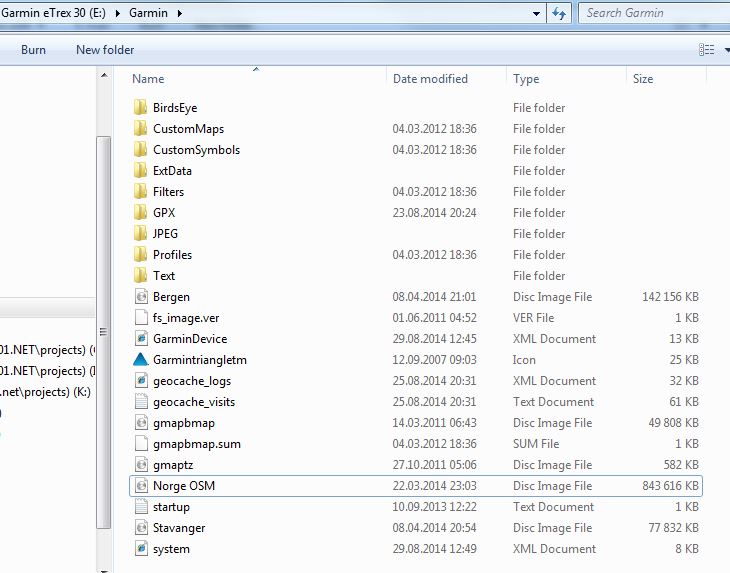Click the 582 KB size cell
Screen dimensions: 730x573
click(x=681, y=465)
